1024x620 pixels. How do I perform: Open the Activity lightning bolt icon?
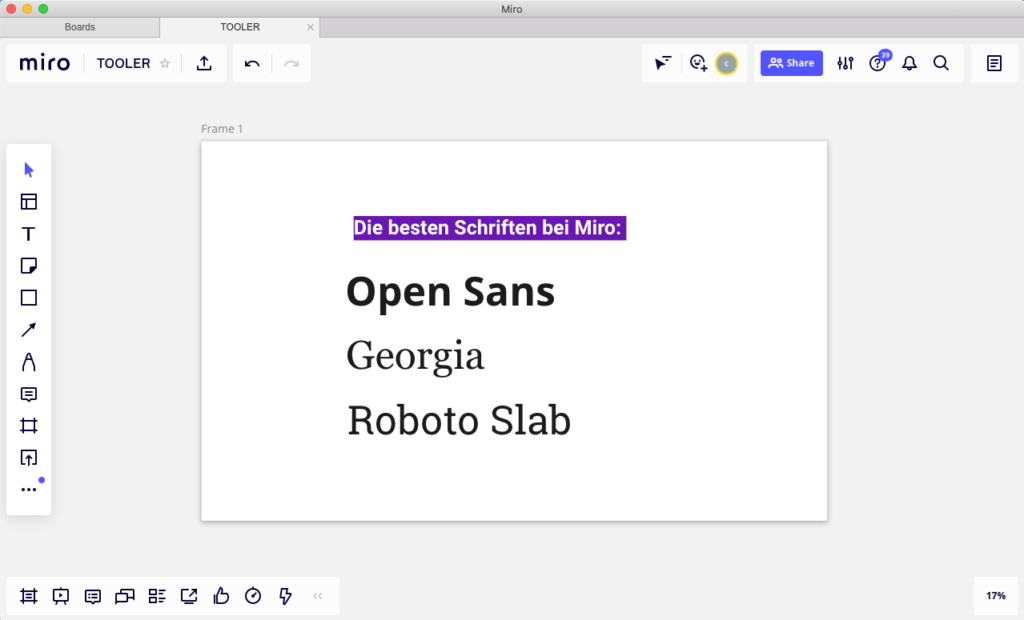click(285, 596)
